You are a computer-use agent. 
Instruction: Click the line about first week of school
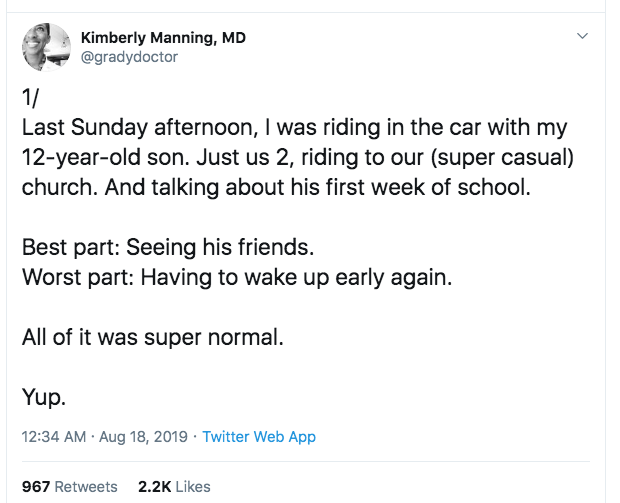[276, 187]
